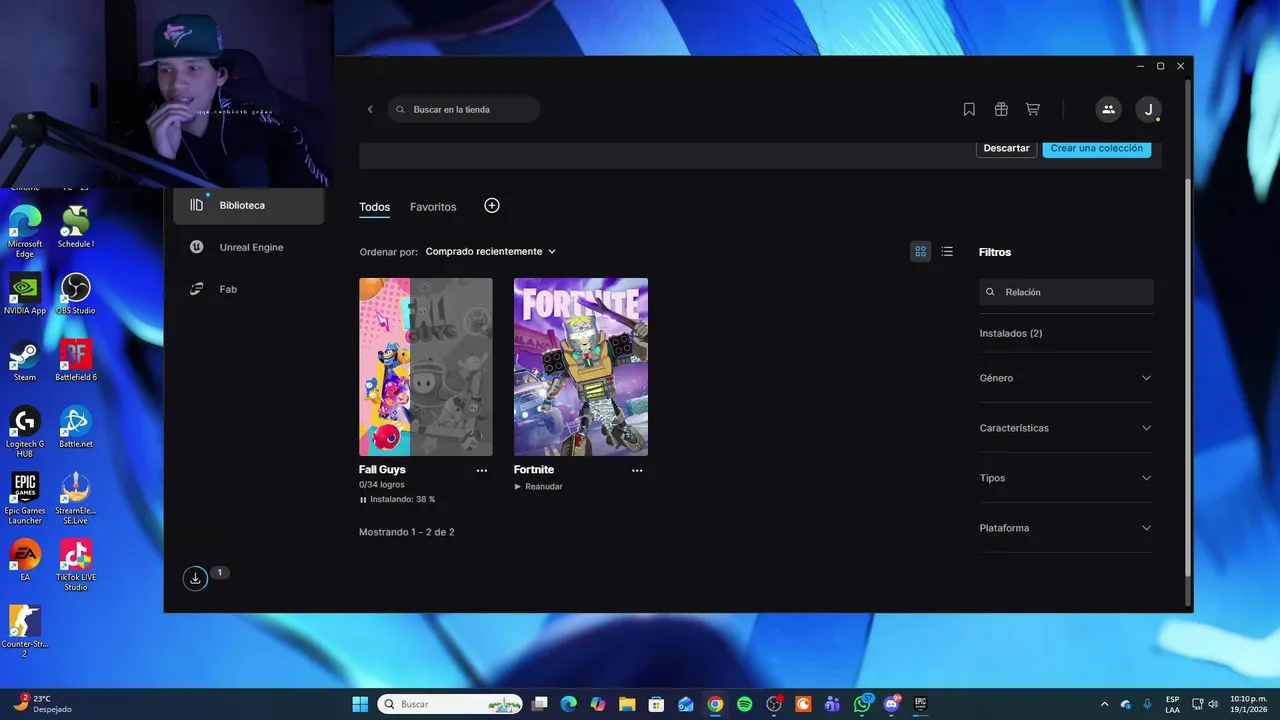Open the Comprado recientemente sort dropdown
The width and height of the screenshot is (1280, 720).
pos(490,252)
